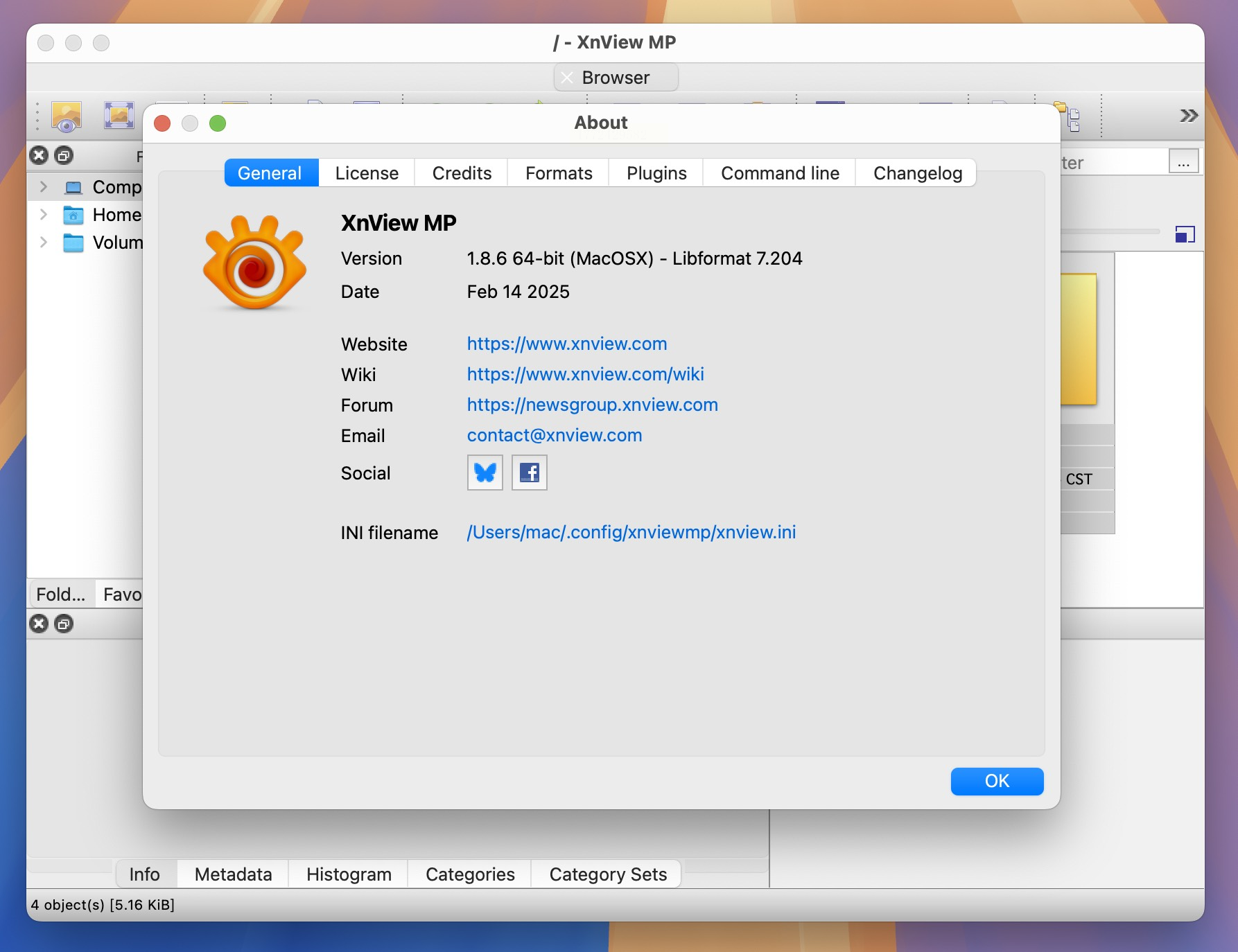Screen dimensions: 1238x952
Task: Open the xnview.ini file path link
Action: pyautogui.click(x=631, y=532)
